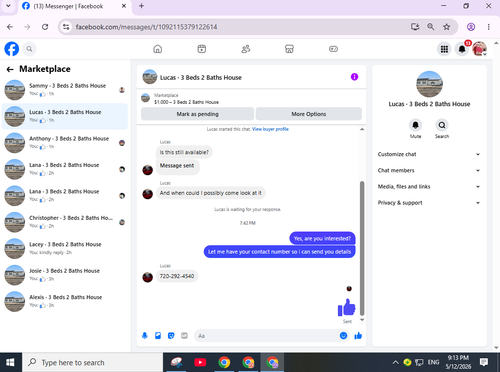
Task: Bookmark this page with star icon
Action: pos(447,27)
